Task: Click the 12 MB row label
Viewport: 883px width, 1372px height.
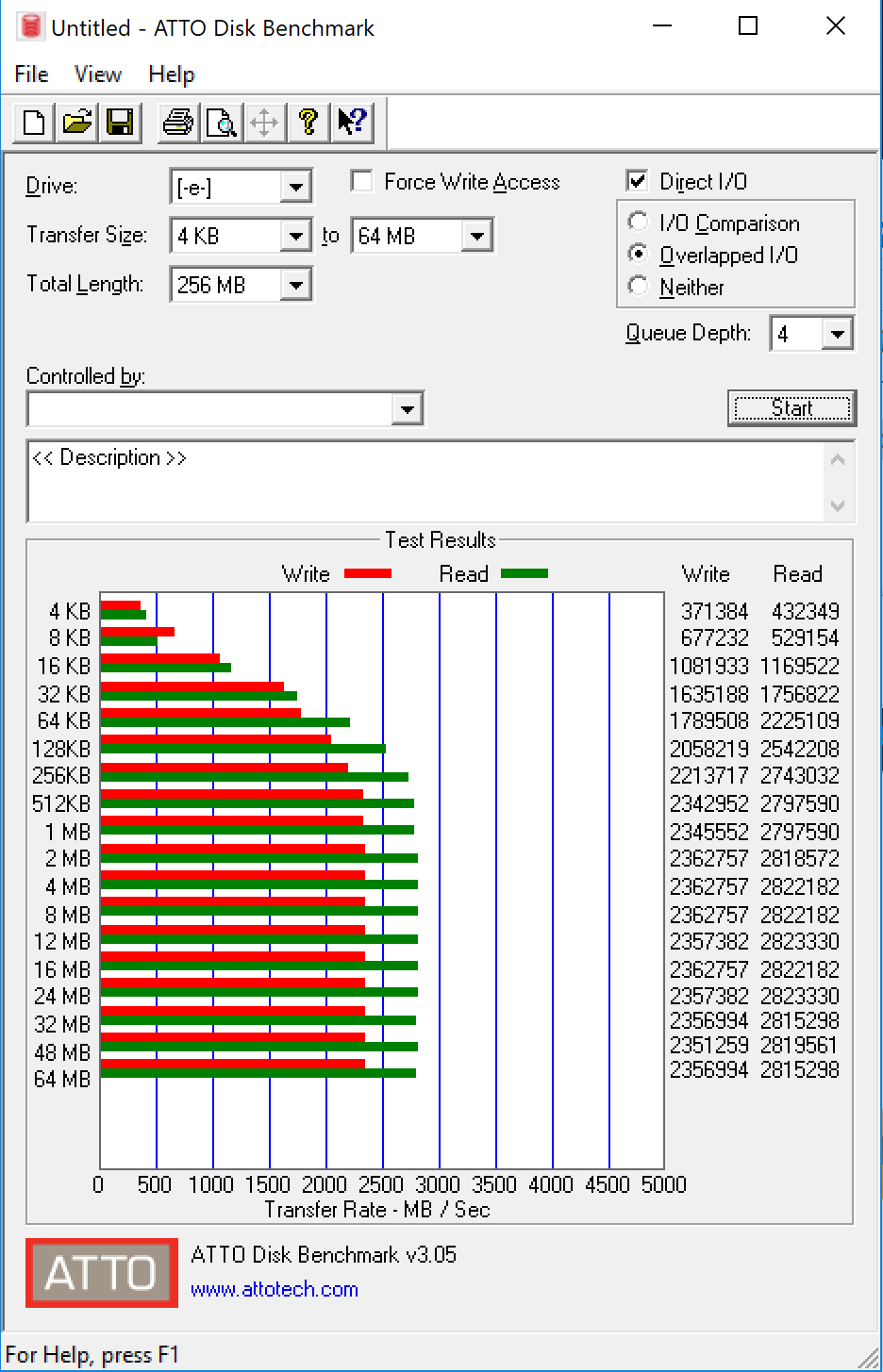Action: [62, 941]
